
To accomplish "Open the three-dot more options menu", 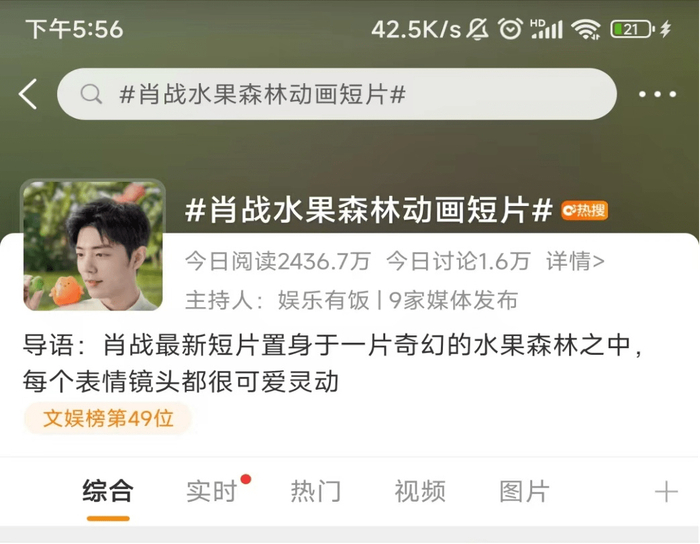I will 657,94.
